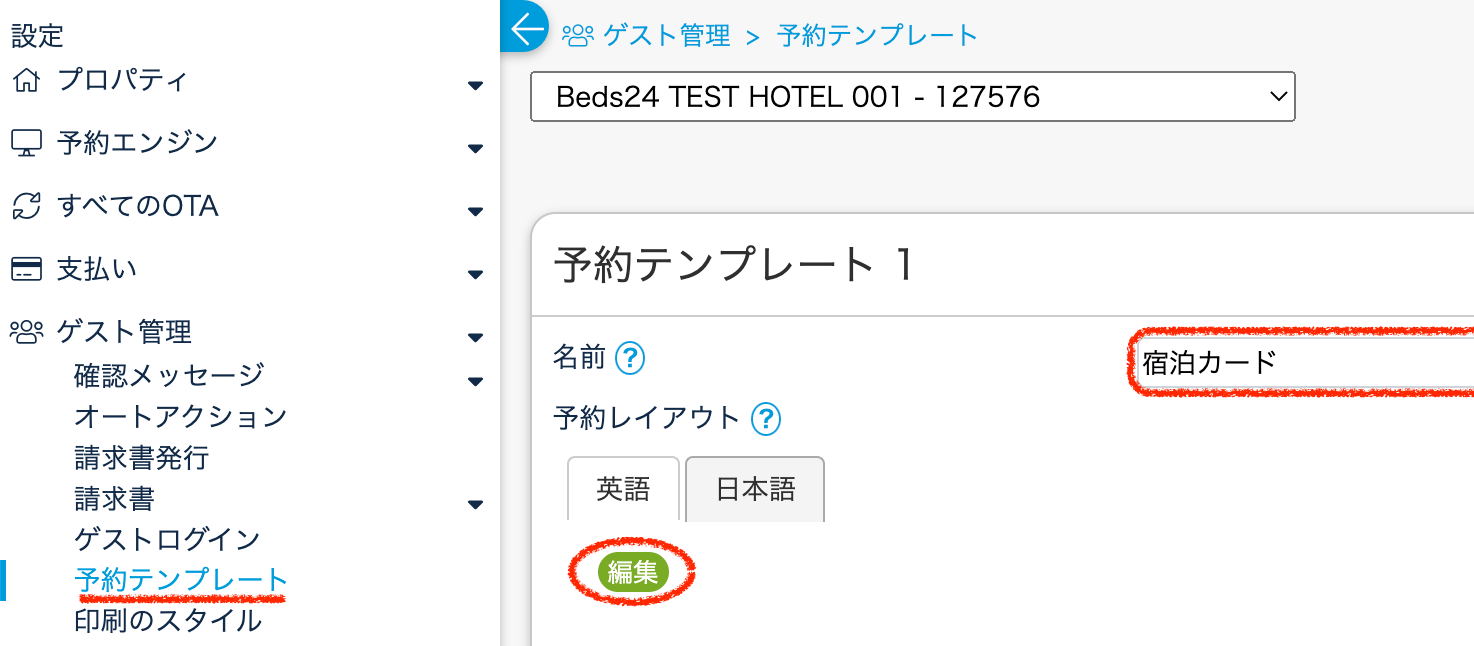Go to オートアクション in the sidebar
Screen dimensions: 1474x646
(x=180, y=416)
